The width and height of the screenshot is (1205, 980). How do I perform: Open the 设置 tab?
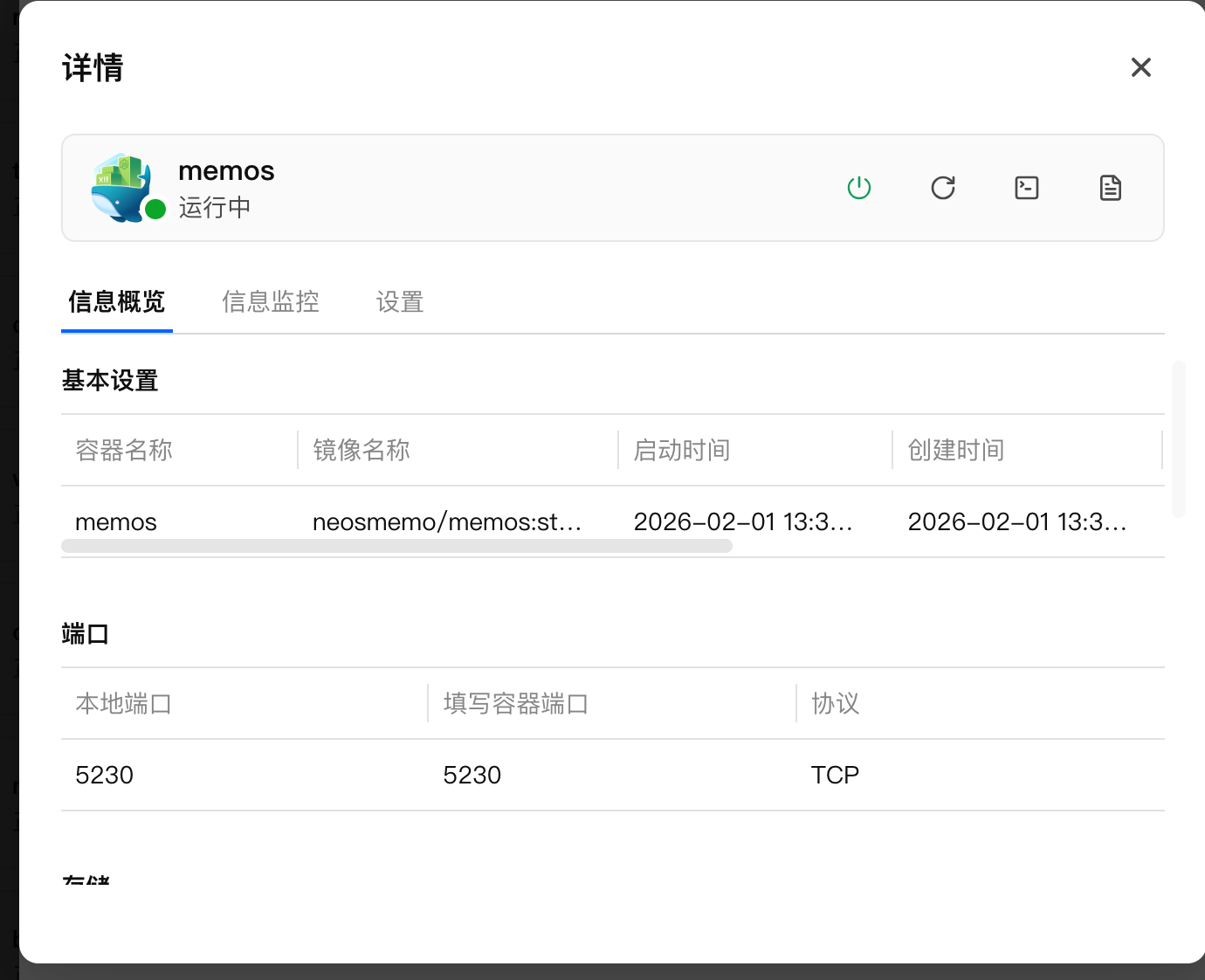(x=400, y=302)
